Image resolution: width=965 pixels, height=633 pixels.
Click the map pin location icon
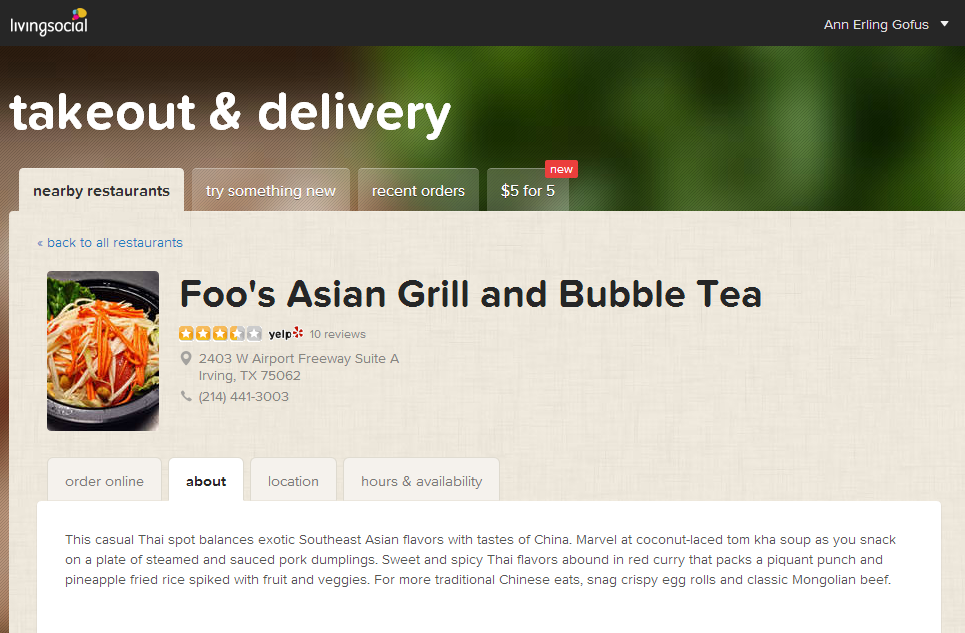tap(186, 358)
